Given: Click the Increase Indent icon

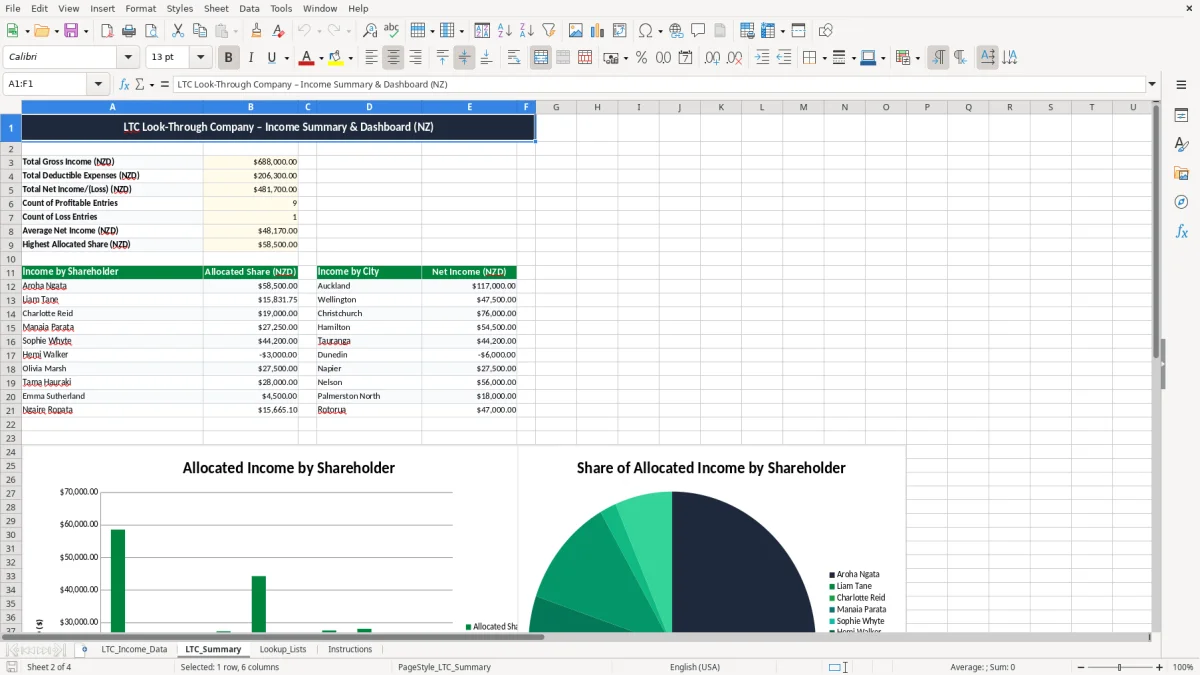Looking at the screenshot, I should tap(762, 58).
